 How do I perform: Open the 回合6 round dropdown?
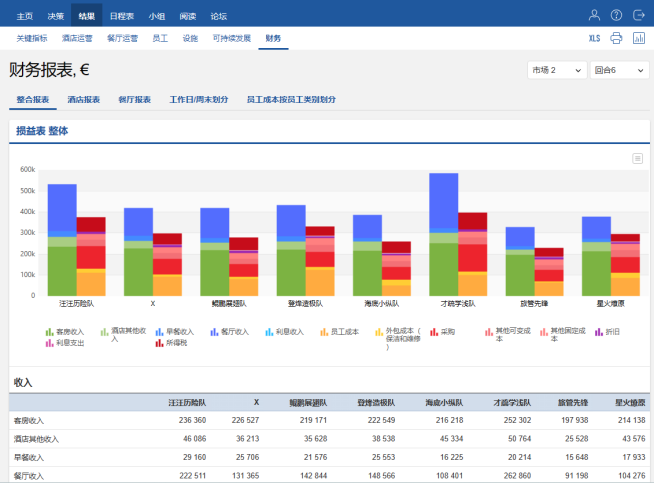619,70
